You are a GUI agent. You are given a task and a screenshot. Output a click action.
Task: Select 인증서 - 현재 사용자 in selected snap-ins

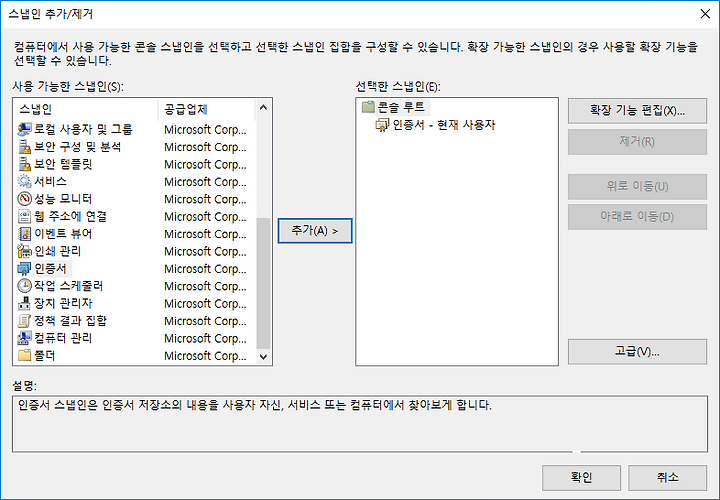[x=444, y=125]
